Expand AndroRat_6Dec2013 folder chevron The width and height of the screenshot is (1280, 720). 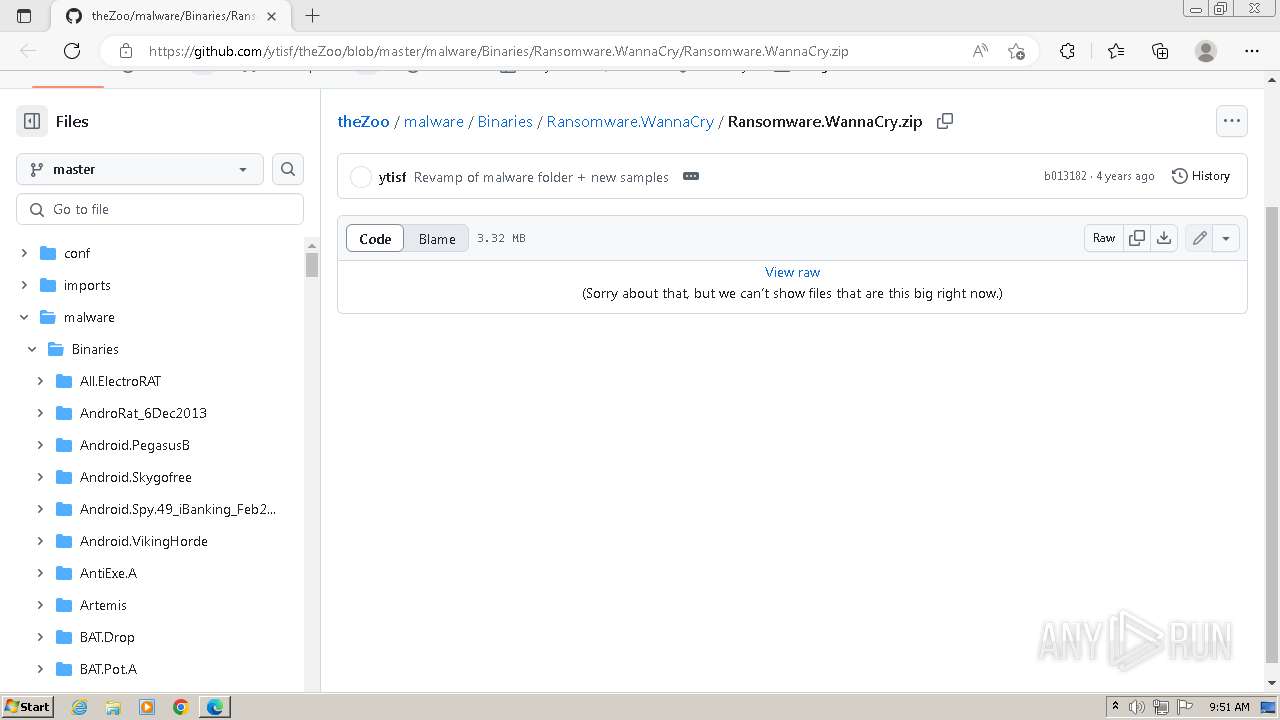tap(40, 413)
